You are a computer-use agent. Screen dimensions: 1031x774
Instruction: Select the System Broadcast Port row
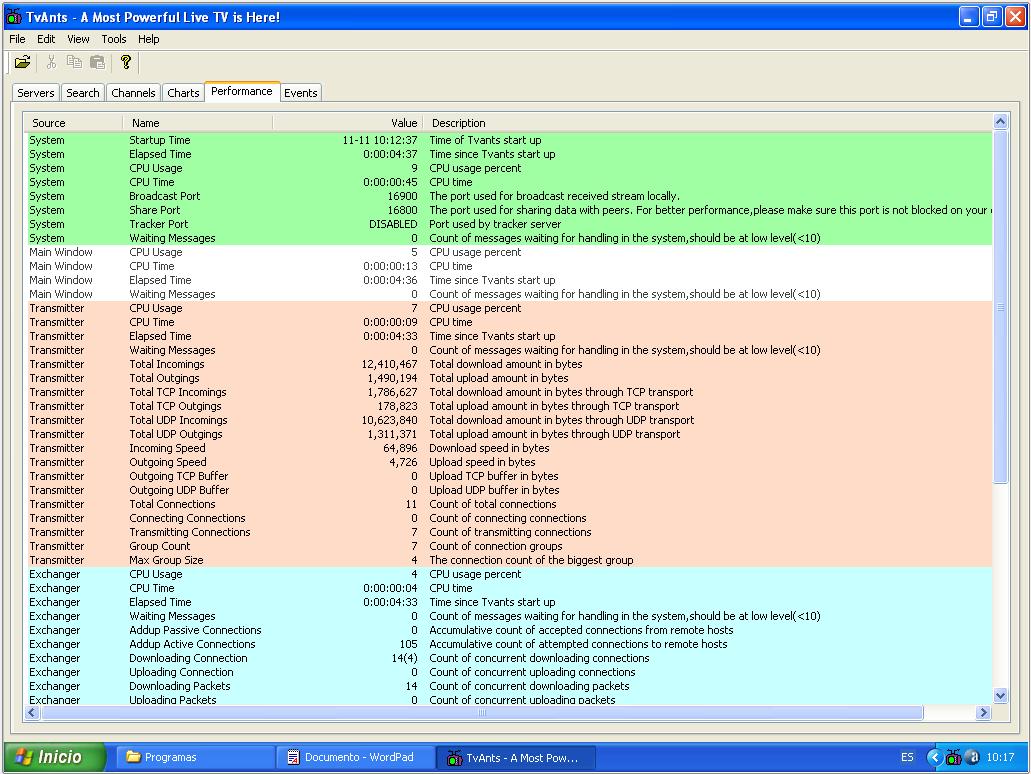point(508,196)
